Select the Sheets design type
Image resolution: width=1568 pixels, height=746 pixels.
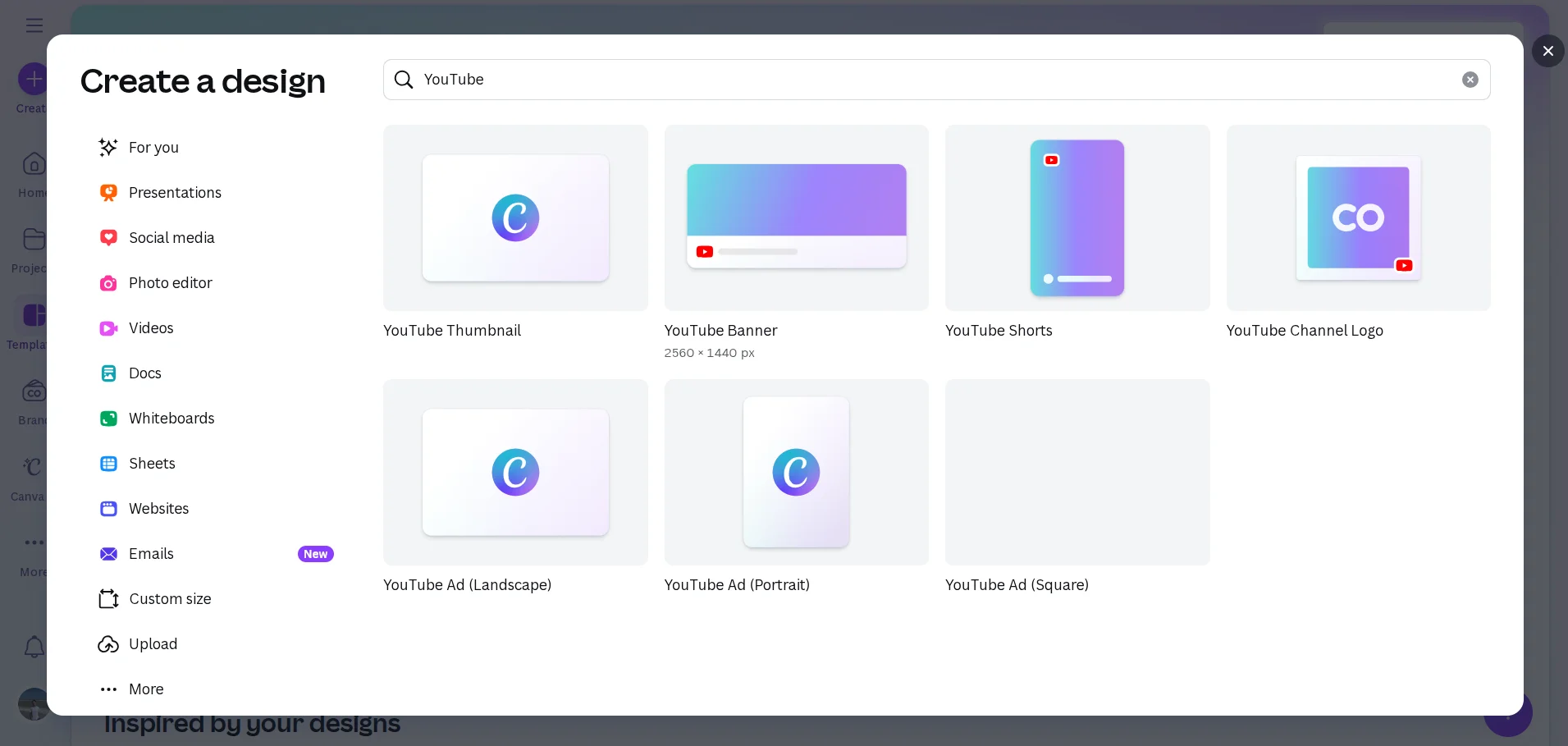tap(152, 463)
